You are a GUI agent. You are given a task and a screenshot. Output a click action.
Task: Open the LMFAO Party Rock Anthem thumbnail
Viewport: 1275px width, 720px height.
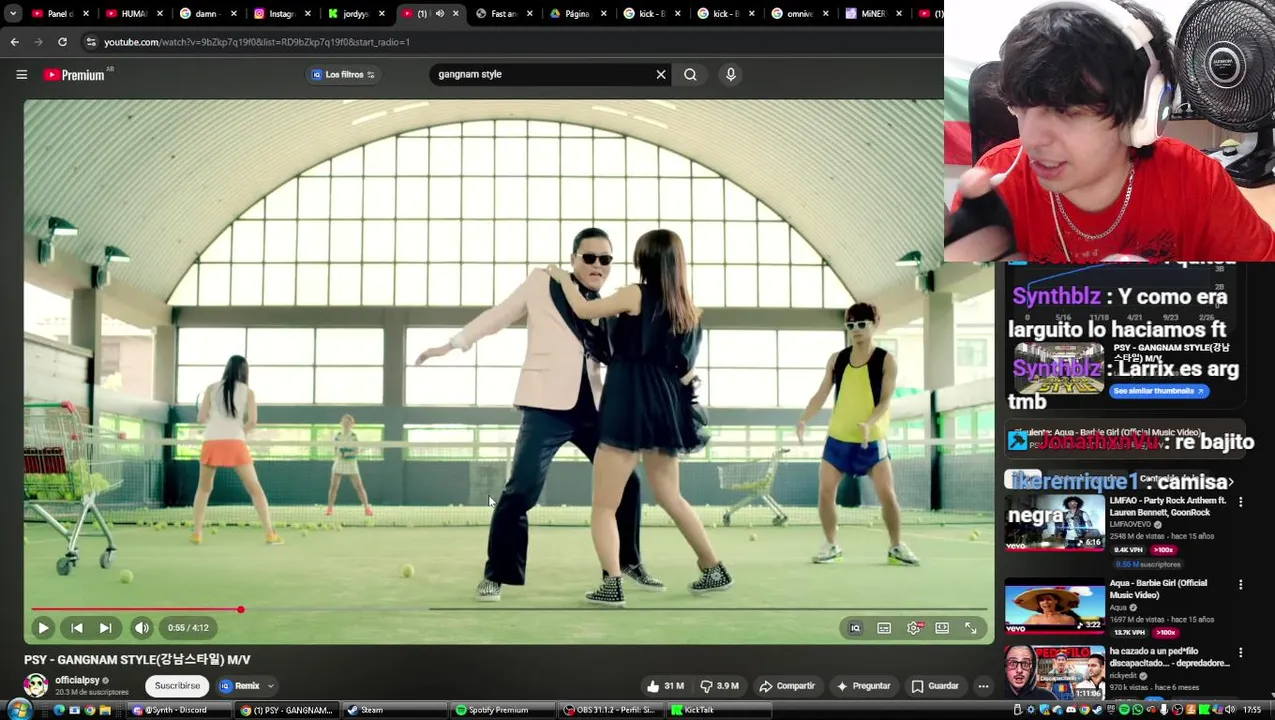click(x=1055, y=522)
